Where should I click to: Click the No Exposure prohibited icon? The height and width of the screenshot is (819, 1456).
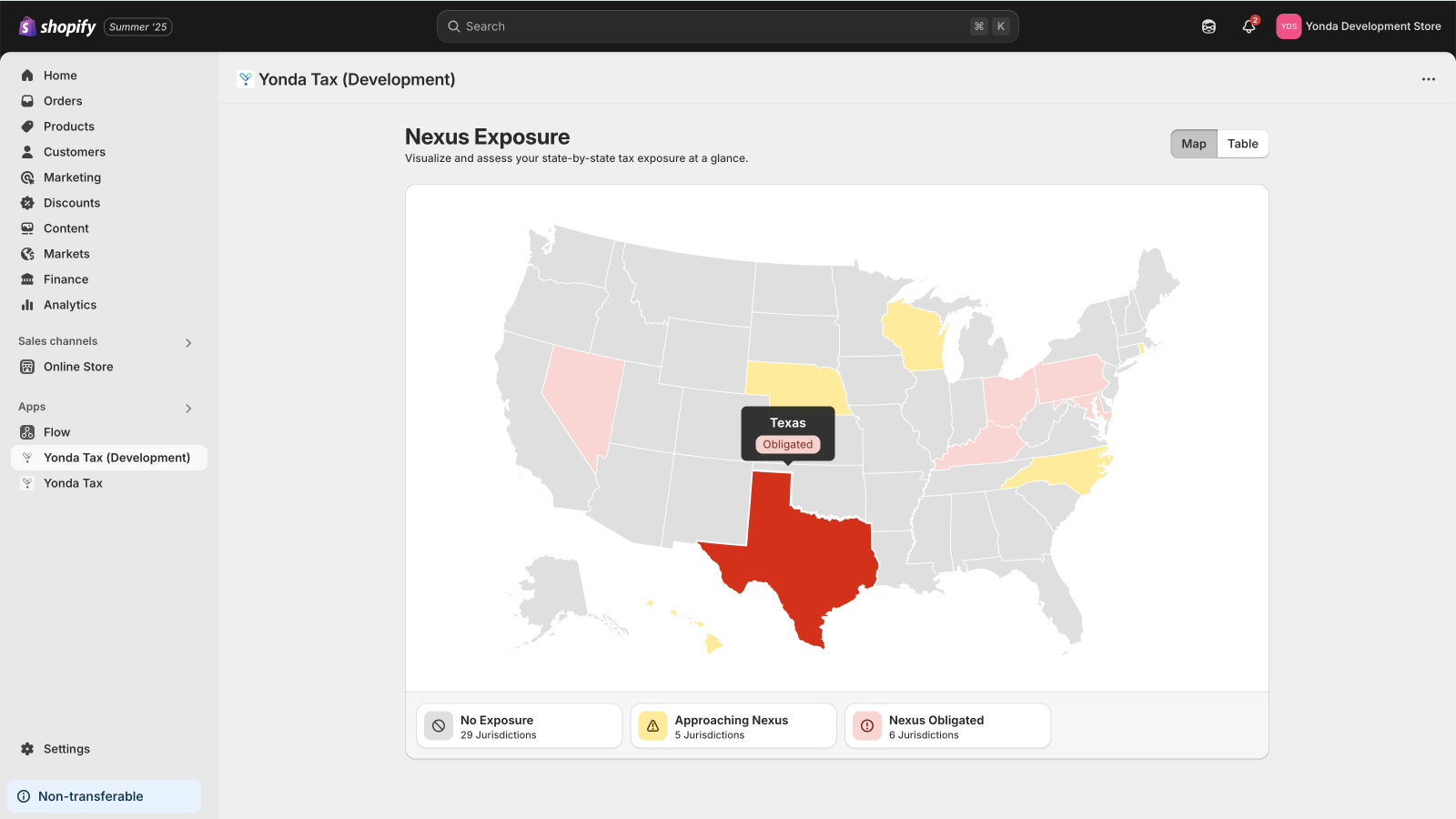point(439,726)
